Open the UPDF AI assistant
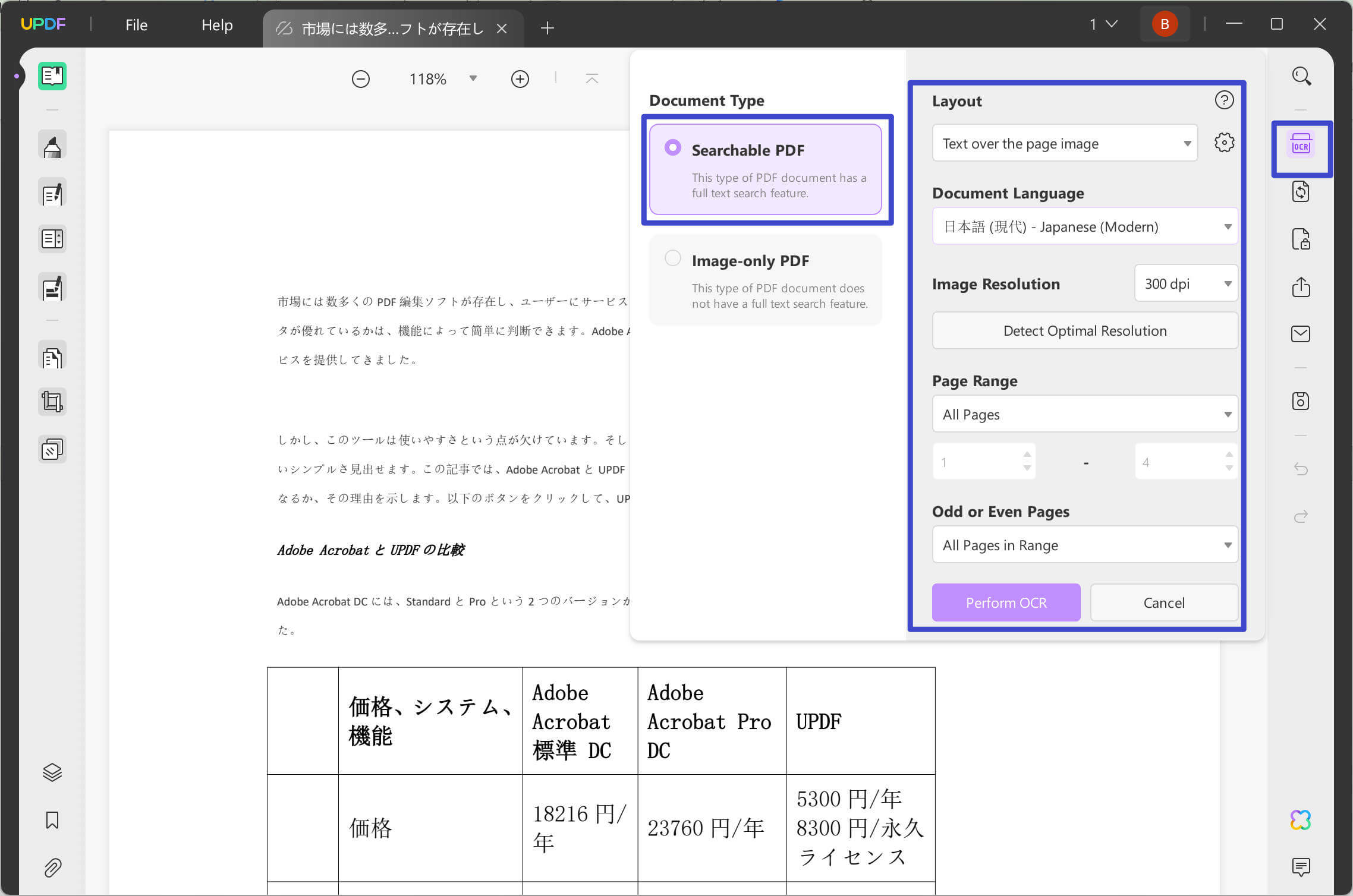 coord(1301,821)
